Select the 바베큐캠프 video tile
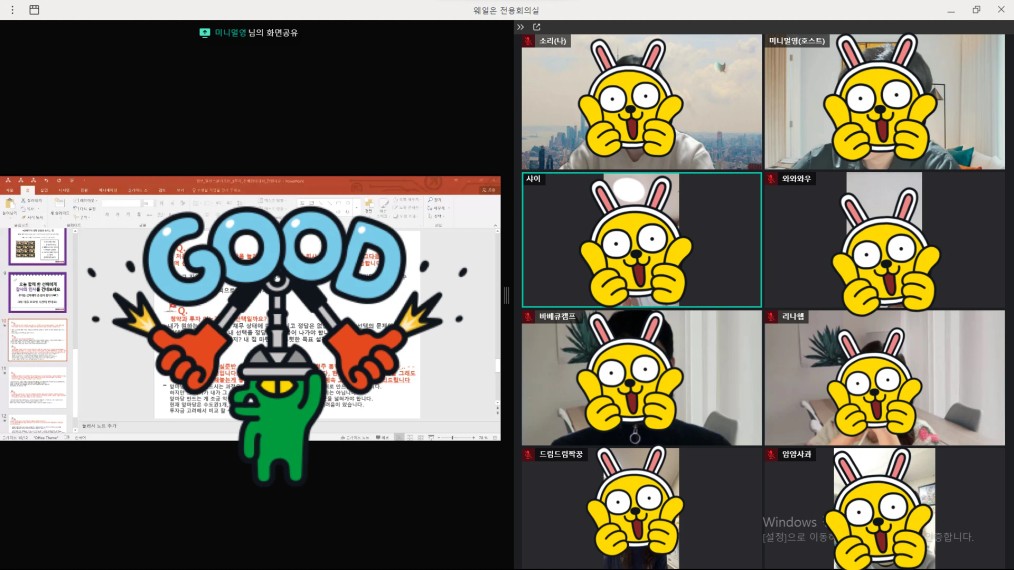Screen dimensions: 1014x570 tap(642, 377)
